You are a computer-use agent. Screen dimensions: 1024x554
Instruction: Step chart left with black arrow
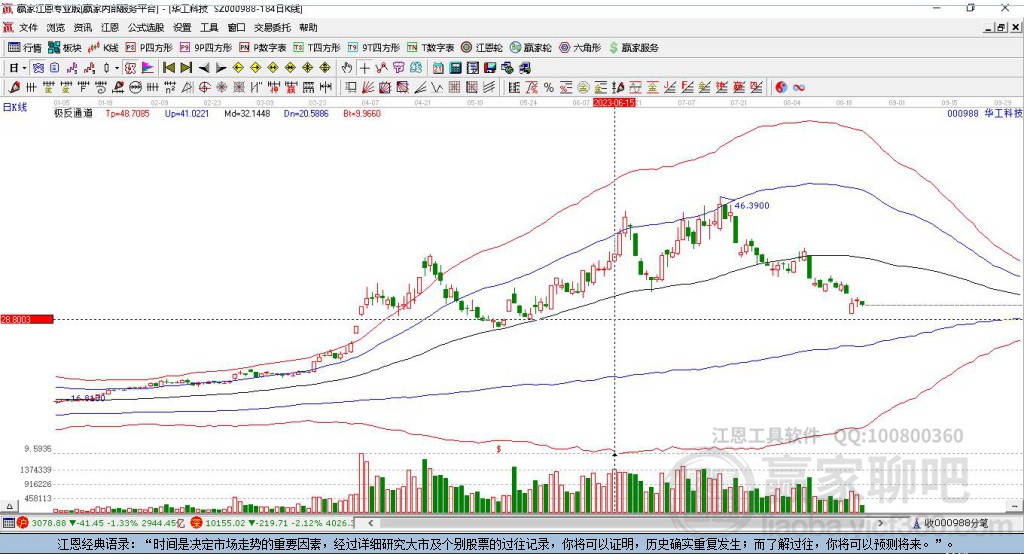(204, 68)
